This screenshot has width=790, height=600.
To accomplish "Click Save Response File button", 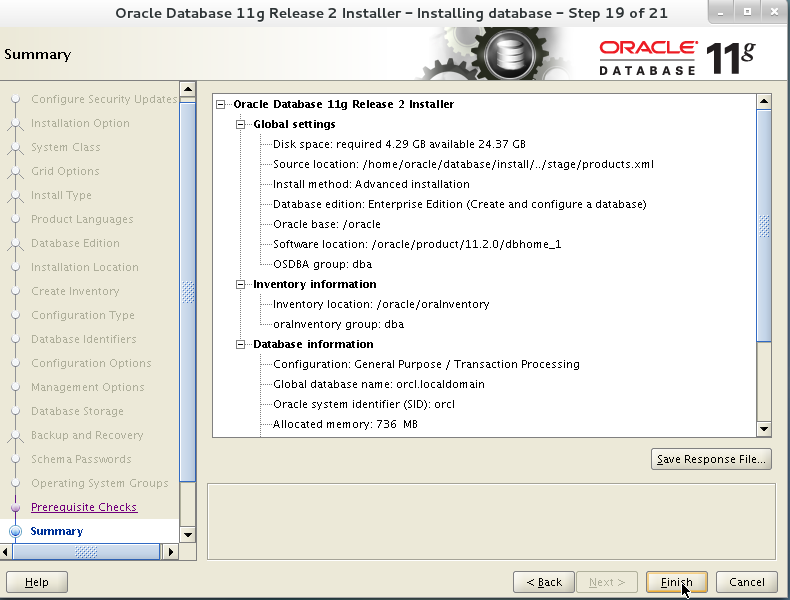I will (711, 459).
